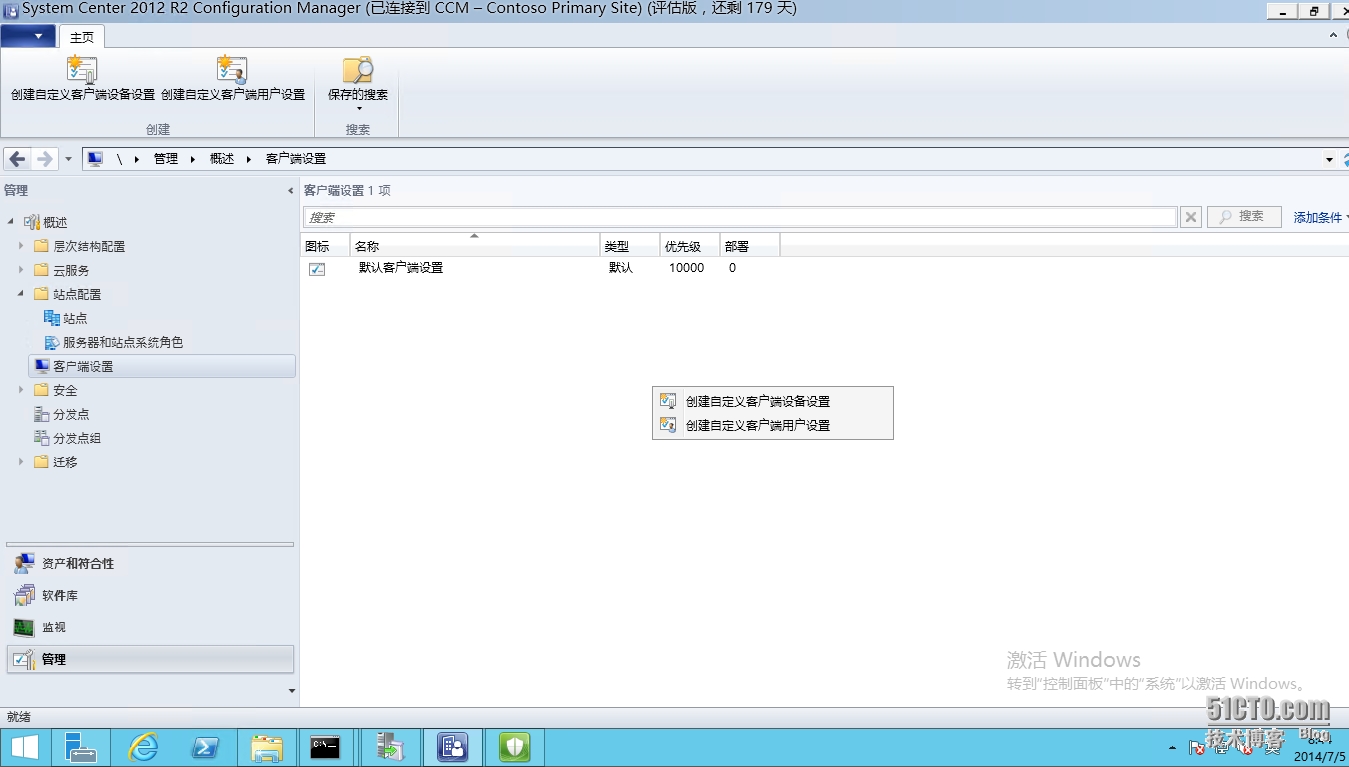Click the 创建自定义客户端设备设置 ribbon icon
The image size is (1349, 767).
(82, 69)
